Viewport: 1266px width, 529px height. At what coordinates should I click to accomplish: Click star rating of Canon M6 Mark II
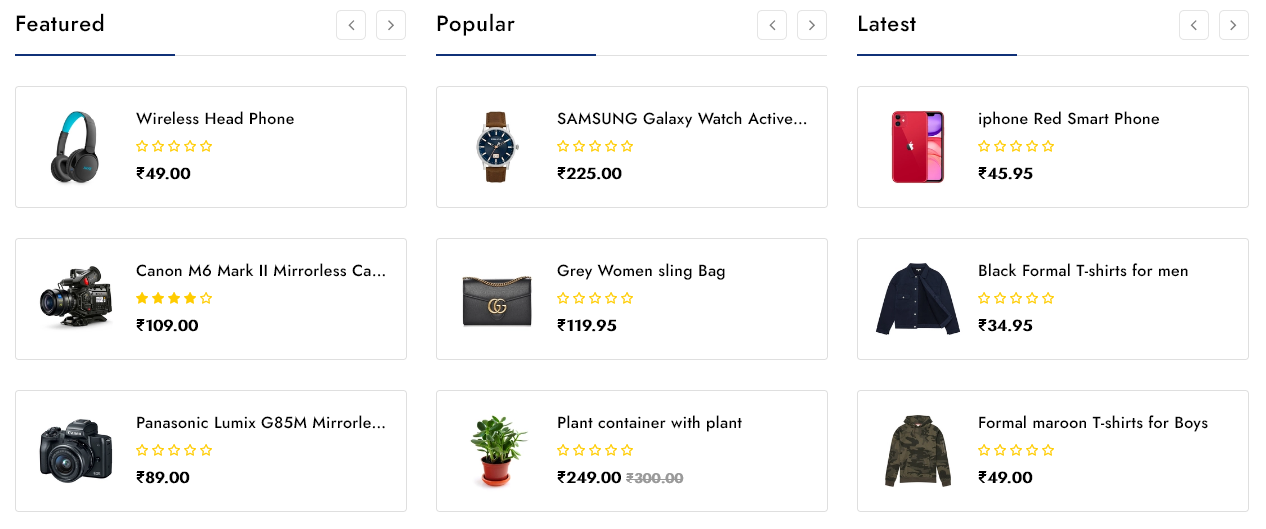[x=174, y=298]
